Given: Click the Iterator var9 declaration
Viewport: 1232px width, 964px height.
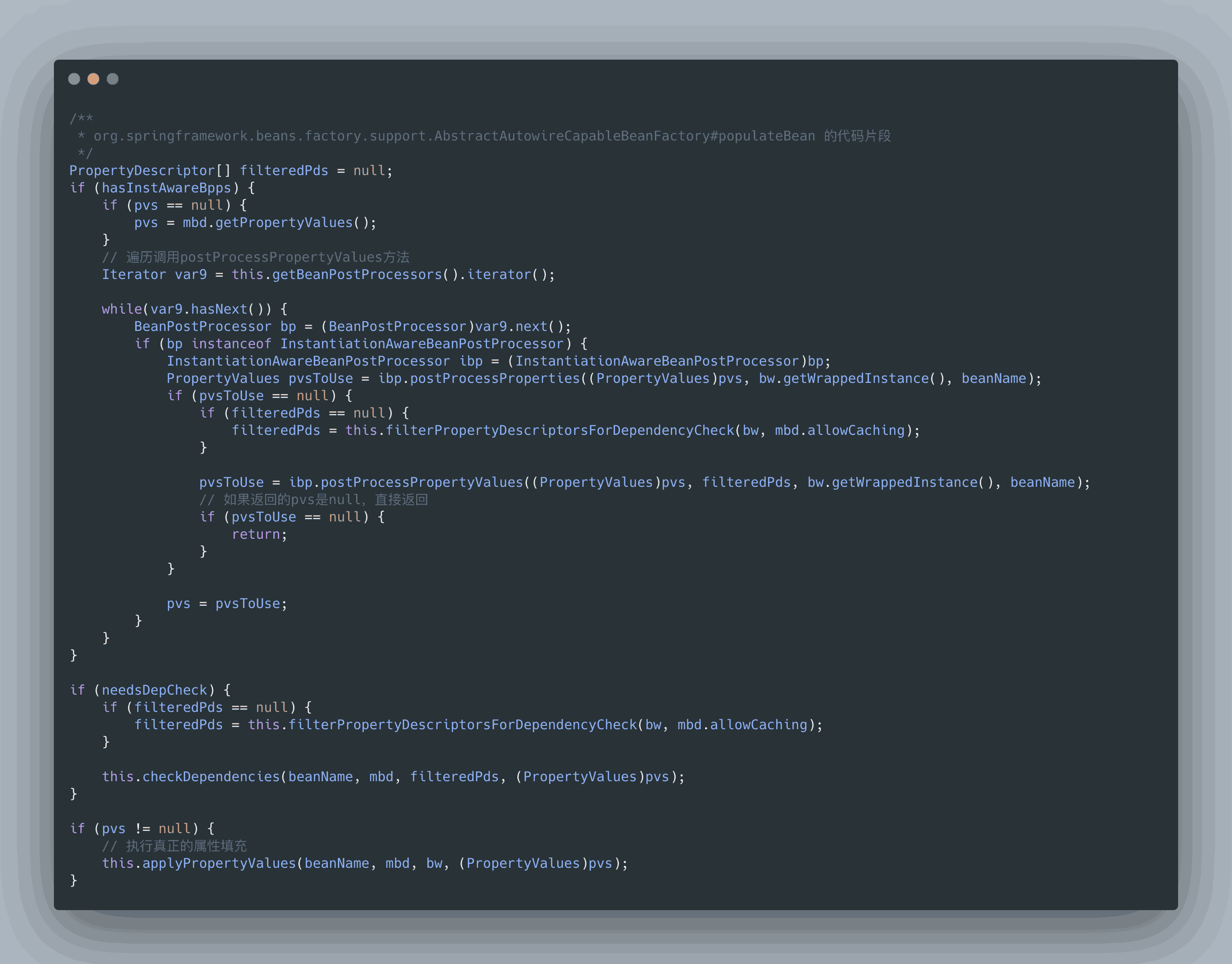Looking at the screenshot, I should 154,274.
